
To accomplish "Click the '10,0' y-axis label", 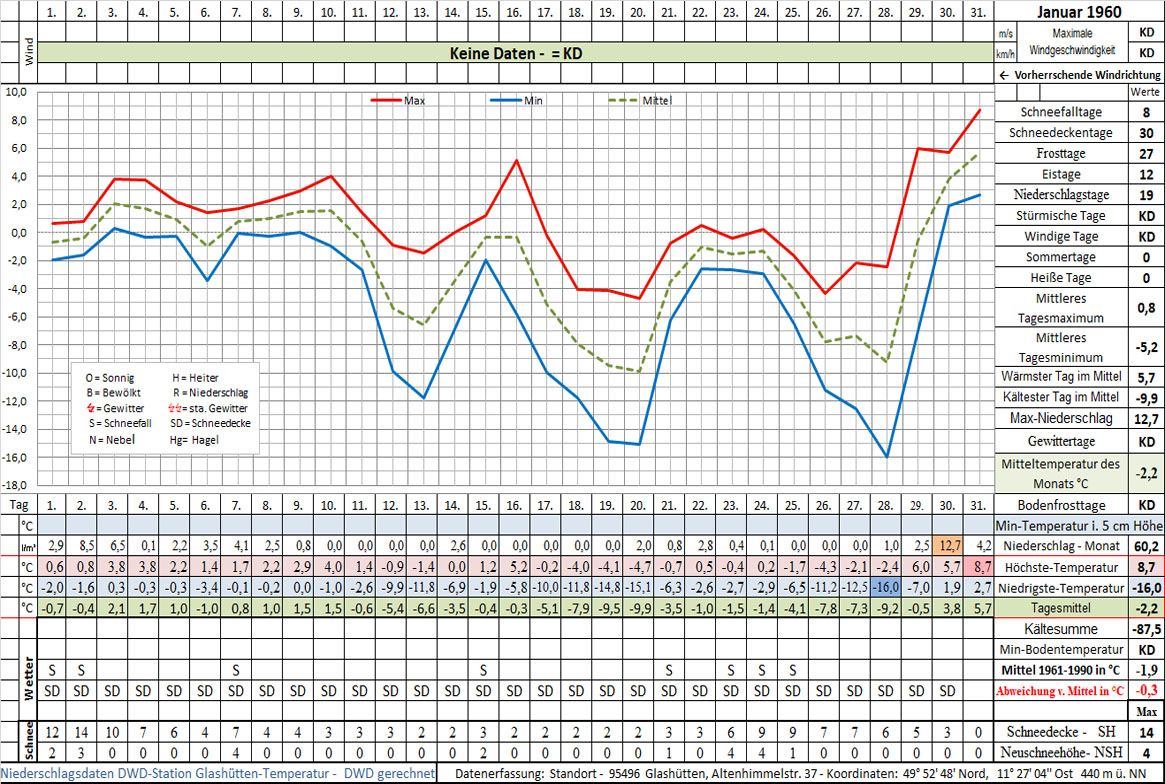I will click(16, 92).
